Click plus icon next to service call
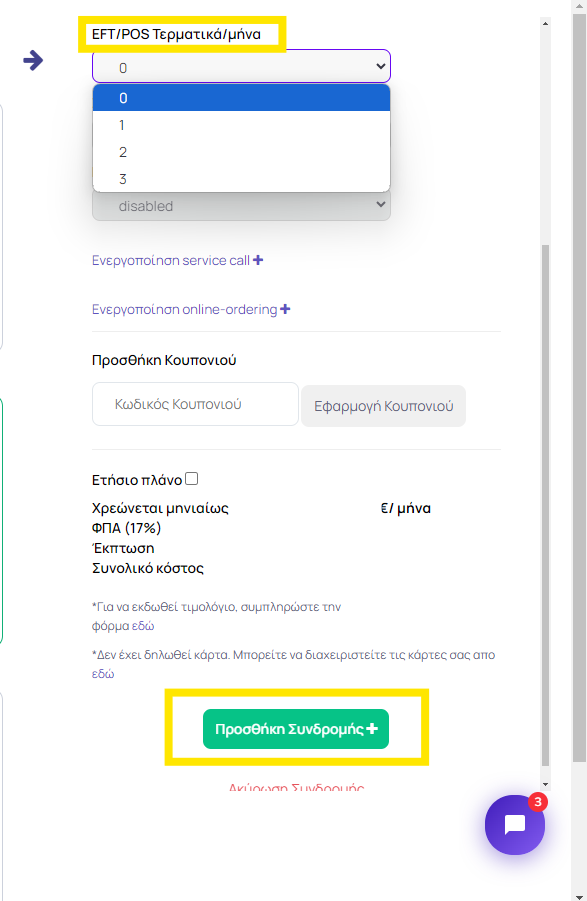 (258, 260)
